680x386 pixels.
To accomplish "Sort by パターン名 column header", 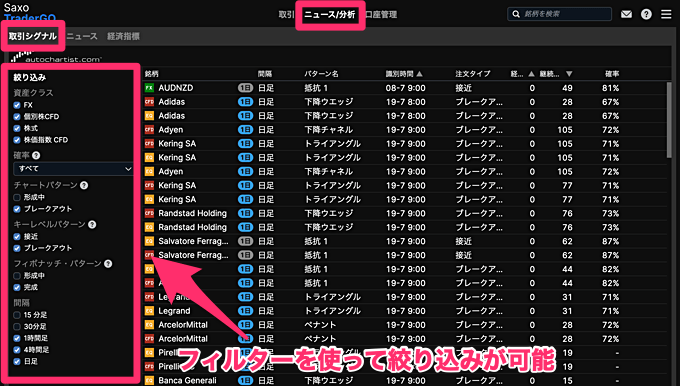I will (x=321, y=74).
